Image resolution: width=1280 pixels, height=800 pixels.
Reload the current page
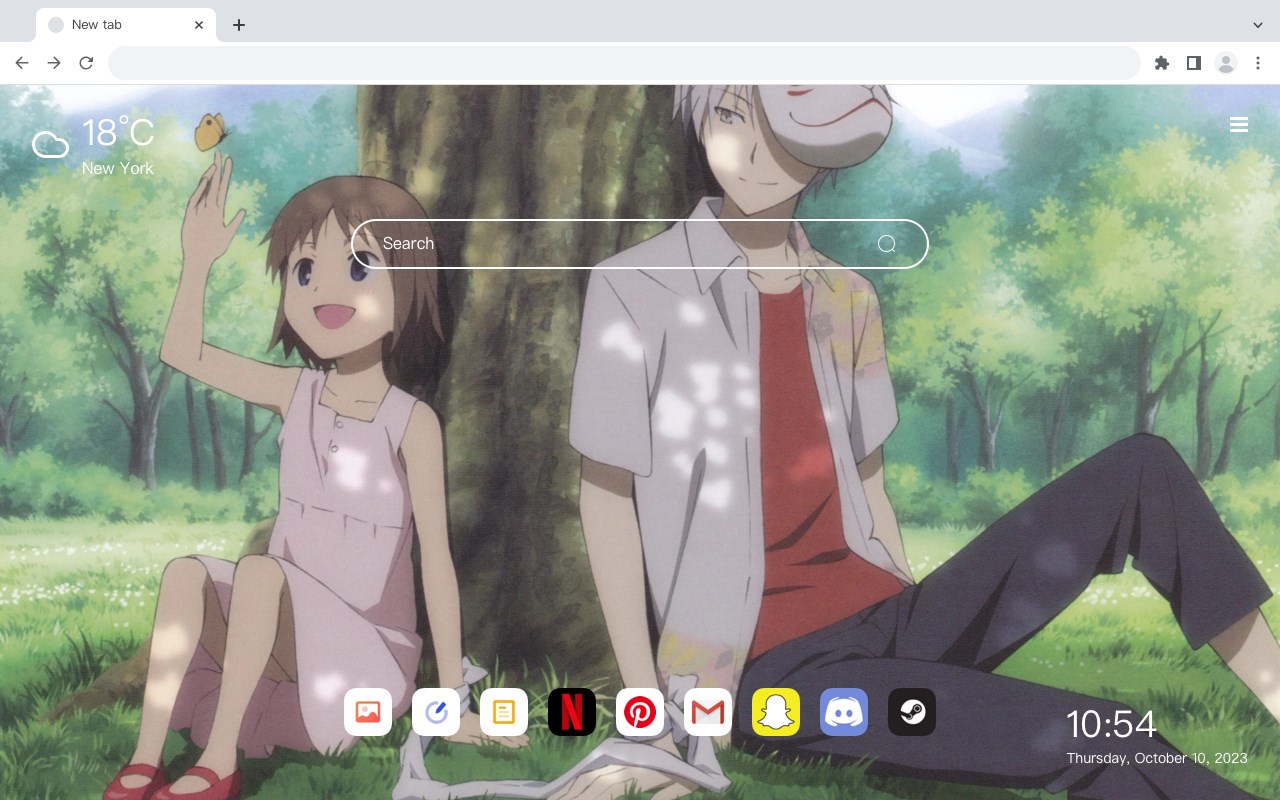[x=86, y=63]
